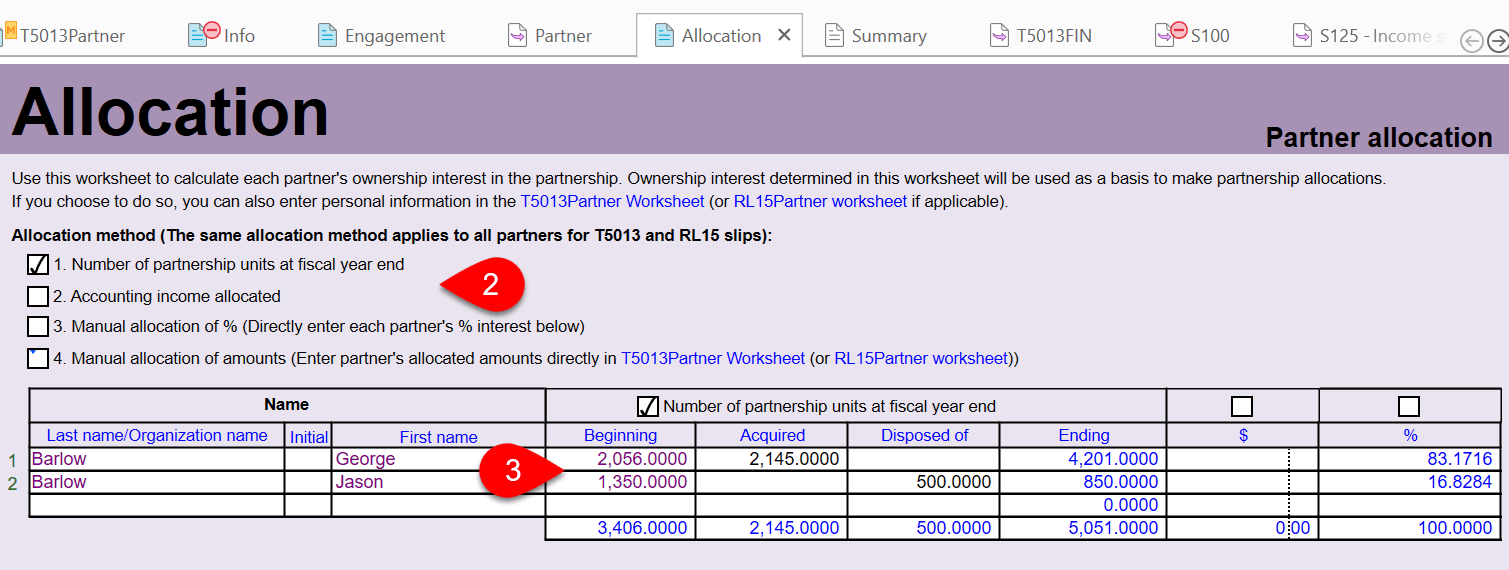Click the empty third-row last name cell

point(157,505)
